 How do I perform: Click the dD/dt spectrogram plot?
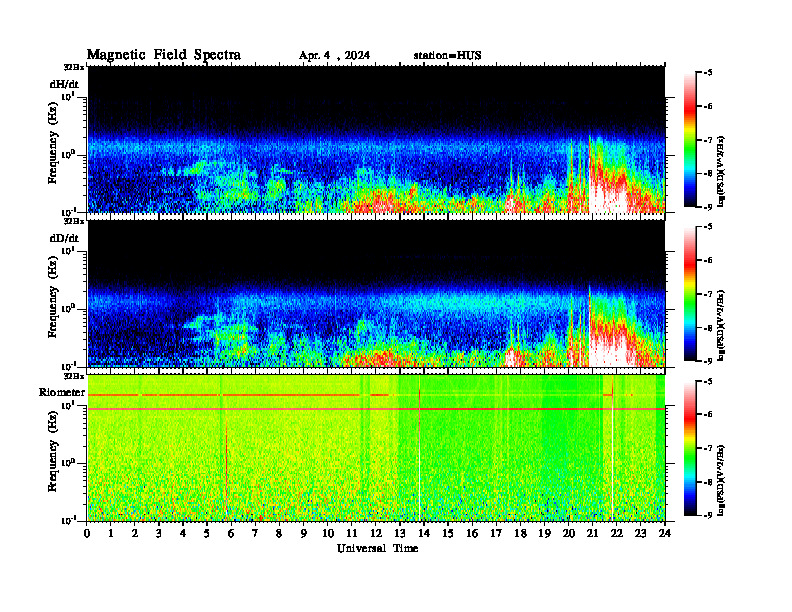pyautogui.click(x=376, y=293)
